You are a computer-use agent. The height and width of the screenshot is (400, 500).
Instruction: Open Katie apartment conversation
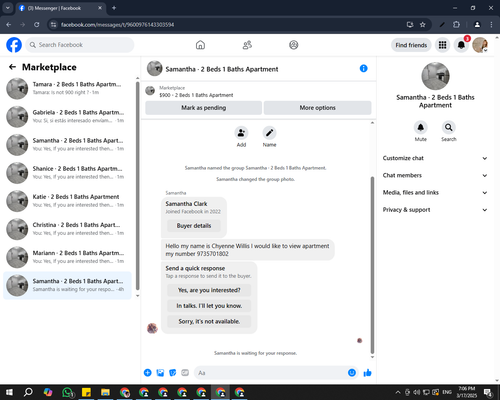point(67,201)
